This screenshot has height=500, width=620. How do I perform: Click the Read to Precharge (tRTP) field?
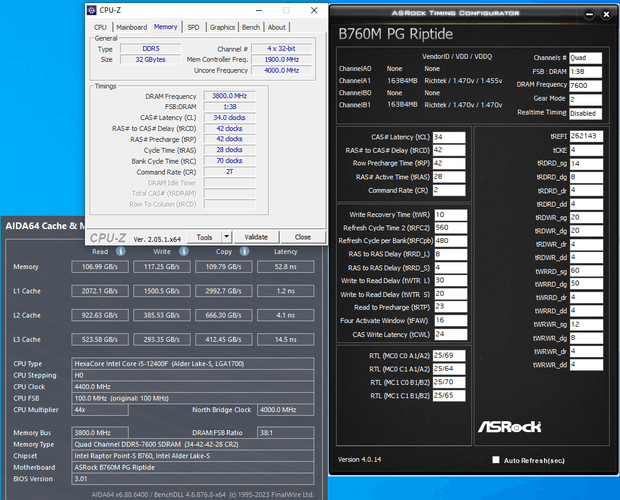451,307
